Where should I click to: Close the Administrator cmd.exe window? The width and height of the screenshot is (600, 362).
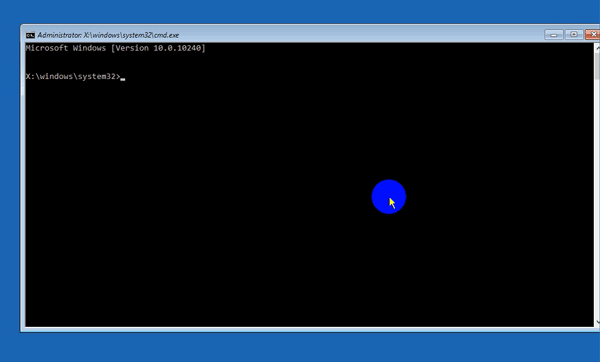[x=592, y=34]
